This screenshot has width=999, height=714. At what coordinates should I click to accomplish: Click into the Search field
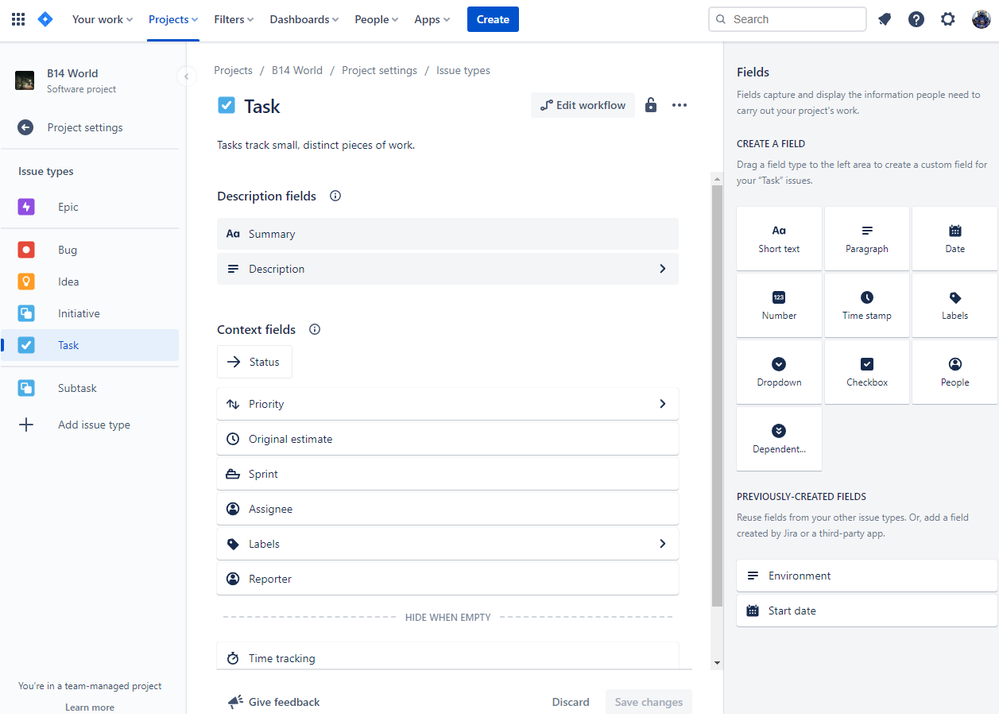pyautogui.click(x=787, y=19)
